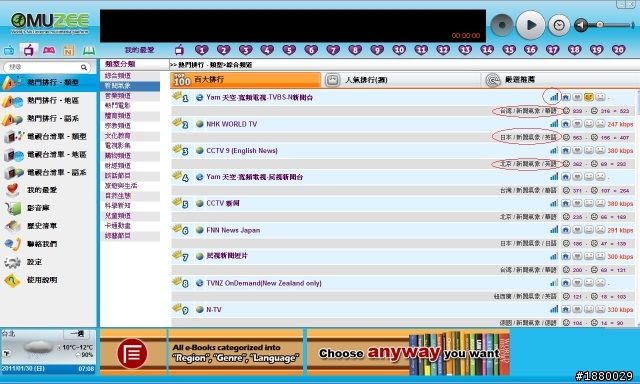Viewport: 640px width, 384px height.
Task: Start playback with the play button
Action: pos(530,25)
